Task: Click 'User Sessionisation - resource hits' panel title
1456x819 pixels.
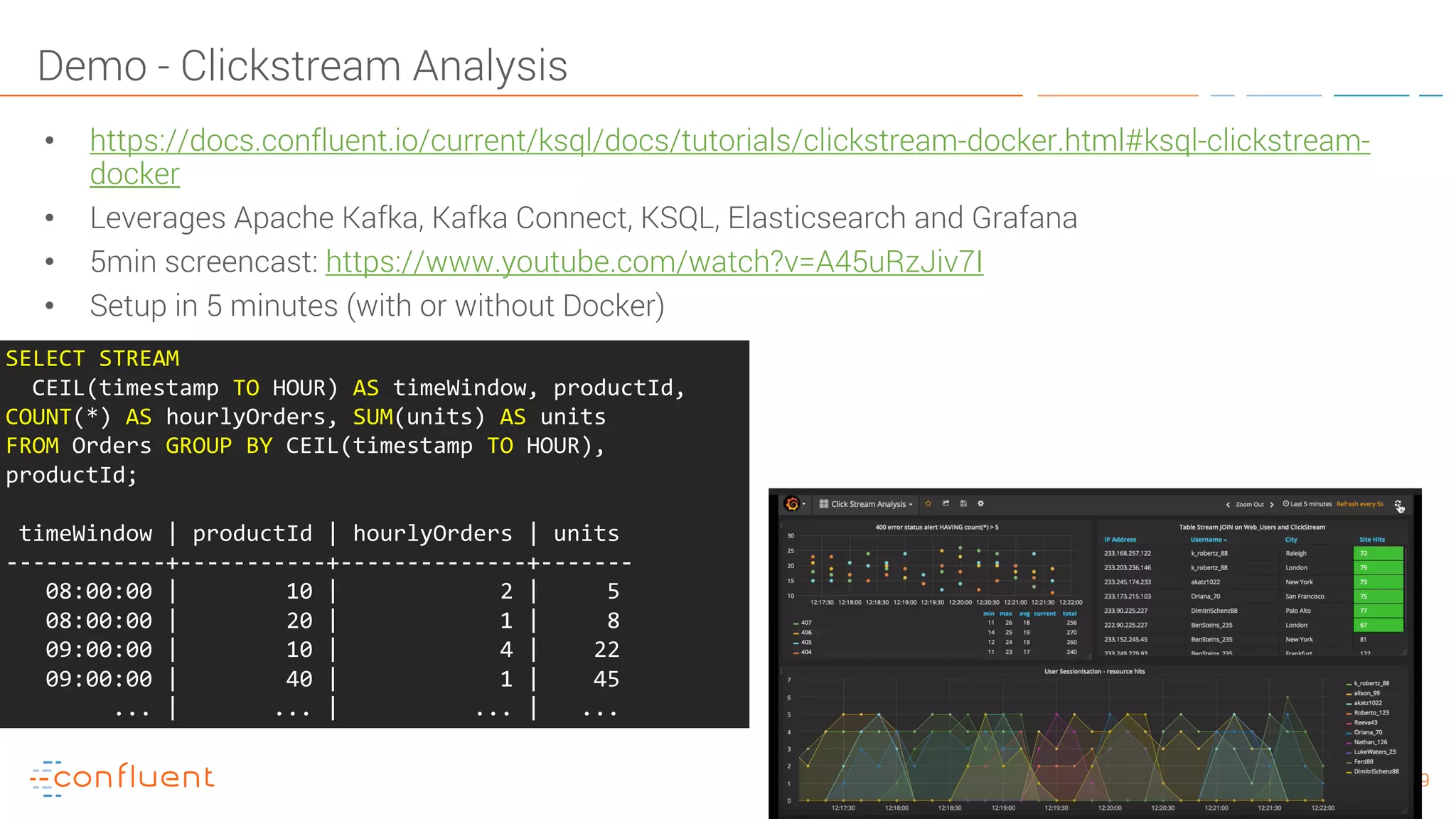Action: click(x=1094, y=671)
